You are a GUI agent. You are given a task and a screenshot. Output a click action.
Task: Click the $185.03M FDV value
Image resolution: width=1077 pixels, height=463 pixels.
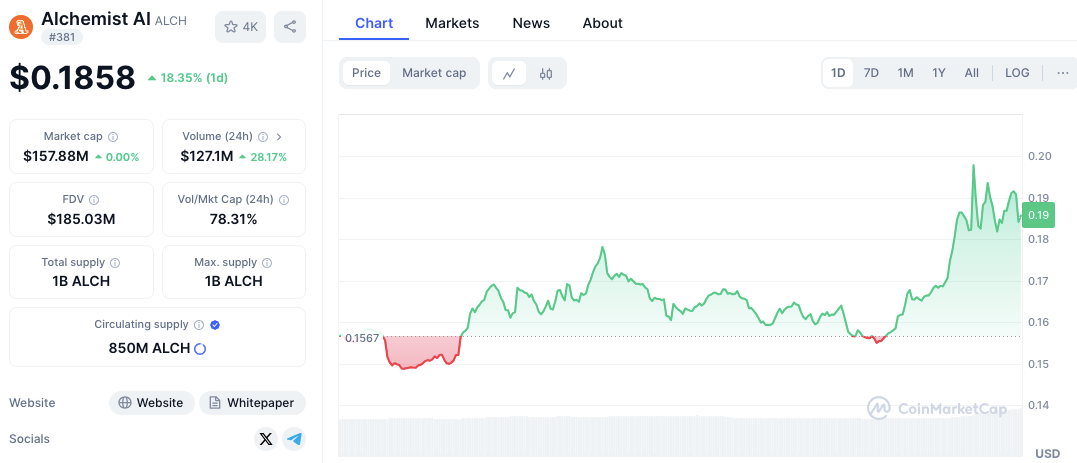81,219
